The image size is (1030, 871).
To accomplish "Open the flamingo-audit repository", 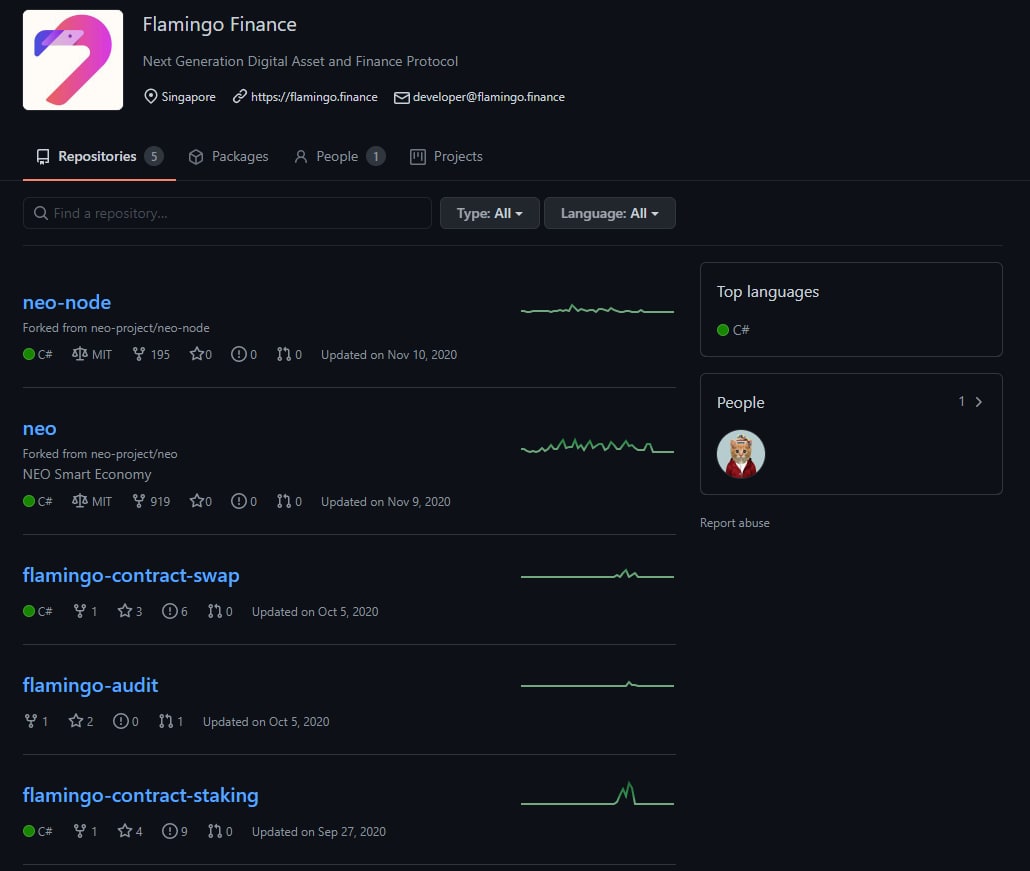I will [x=91, y=685].
